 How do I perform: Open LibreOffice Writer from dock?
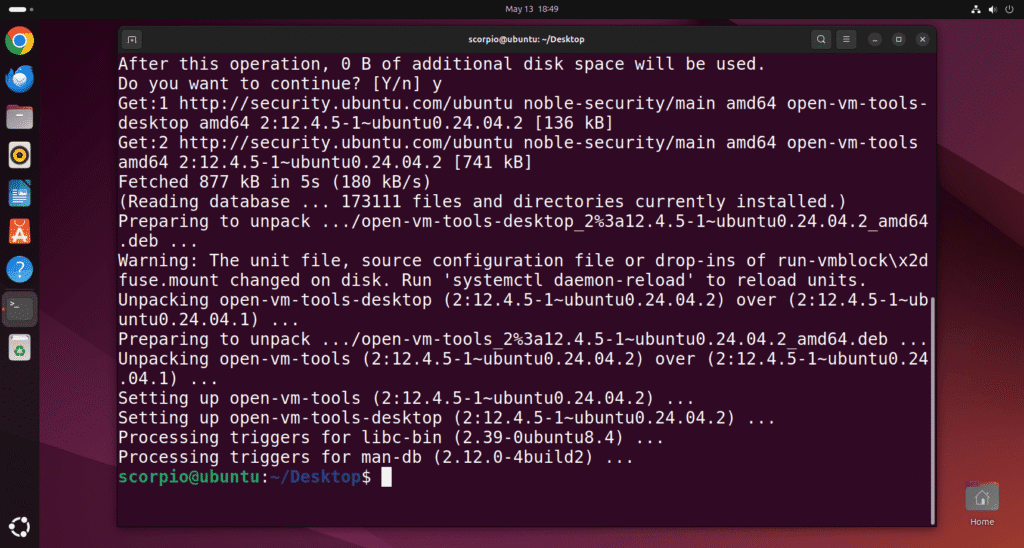pos(20,193)
